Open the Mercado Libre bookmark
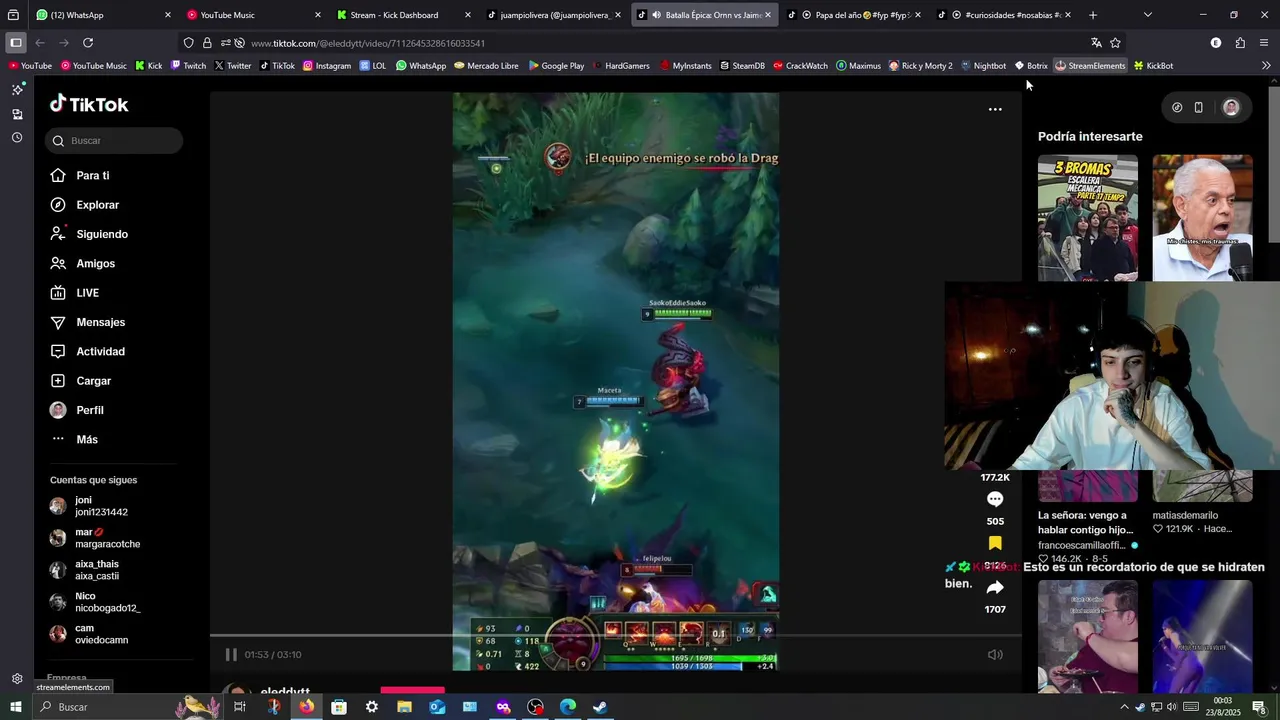Image resolution: width=1280 pixels, height=720 pixels. (x=486, y=66)
